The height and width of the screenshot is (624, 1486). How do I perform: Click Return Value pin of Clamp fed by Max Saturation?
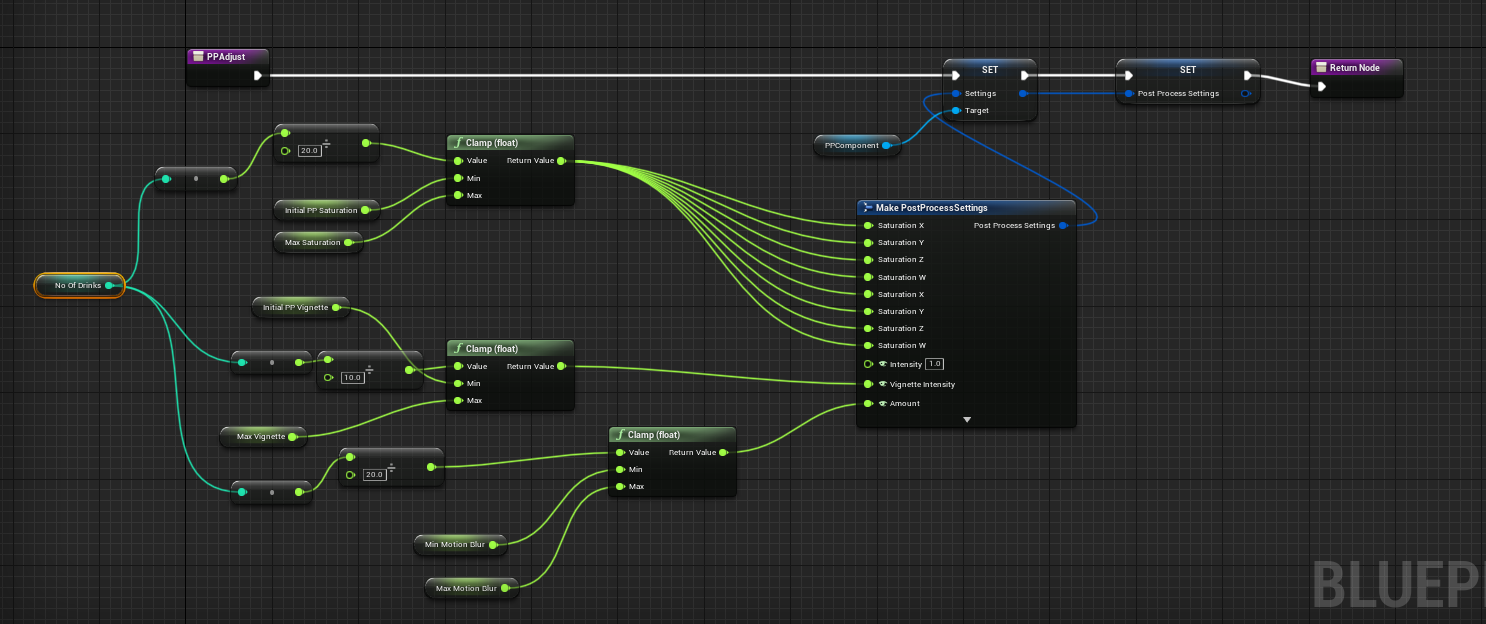tap(561, 161)
